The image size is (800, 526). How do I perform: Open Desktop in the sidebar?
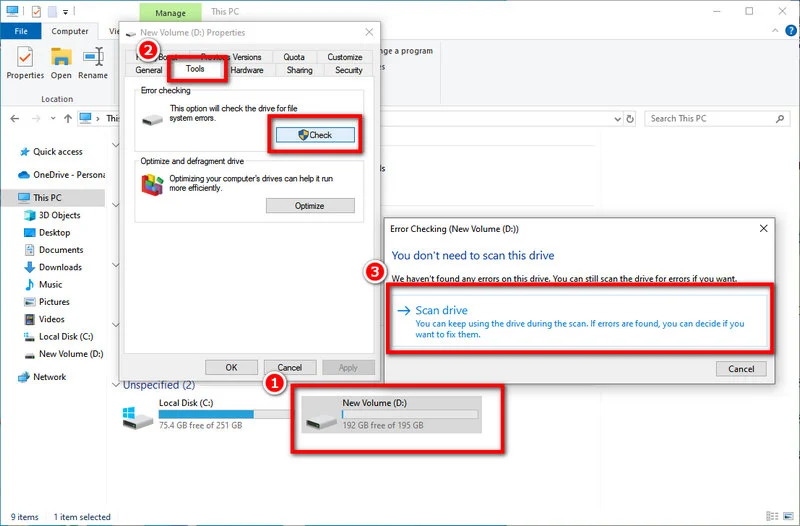tap(54, 232)
